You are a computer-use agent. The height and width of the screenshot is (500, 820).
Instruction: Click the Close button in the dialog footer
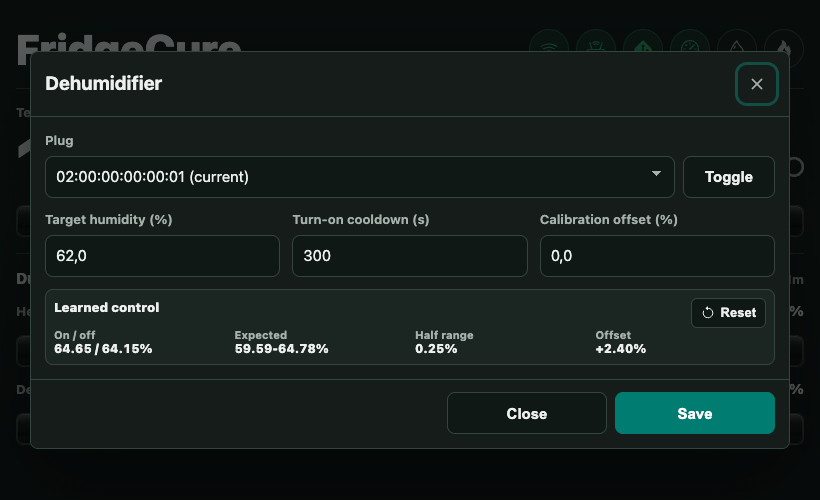527,413
